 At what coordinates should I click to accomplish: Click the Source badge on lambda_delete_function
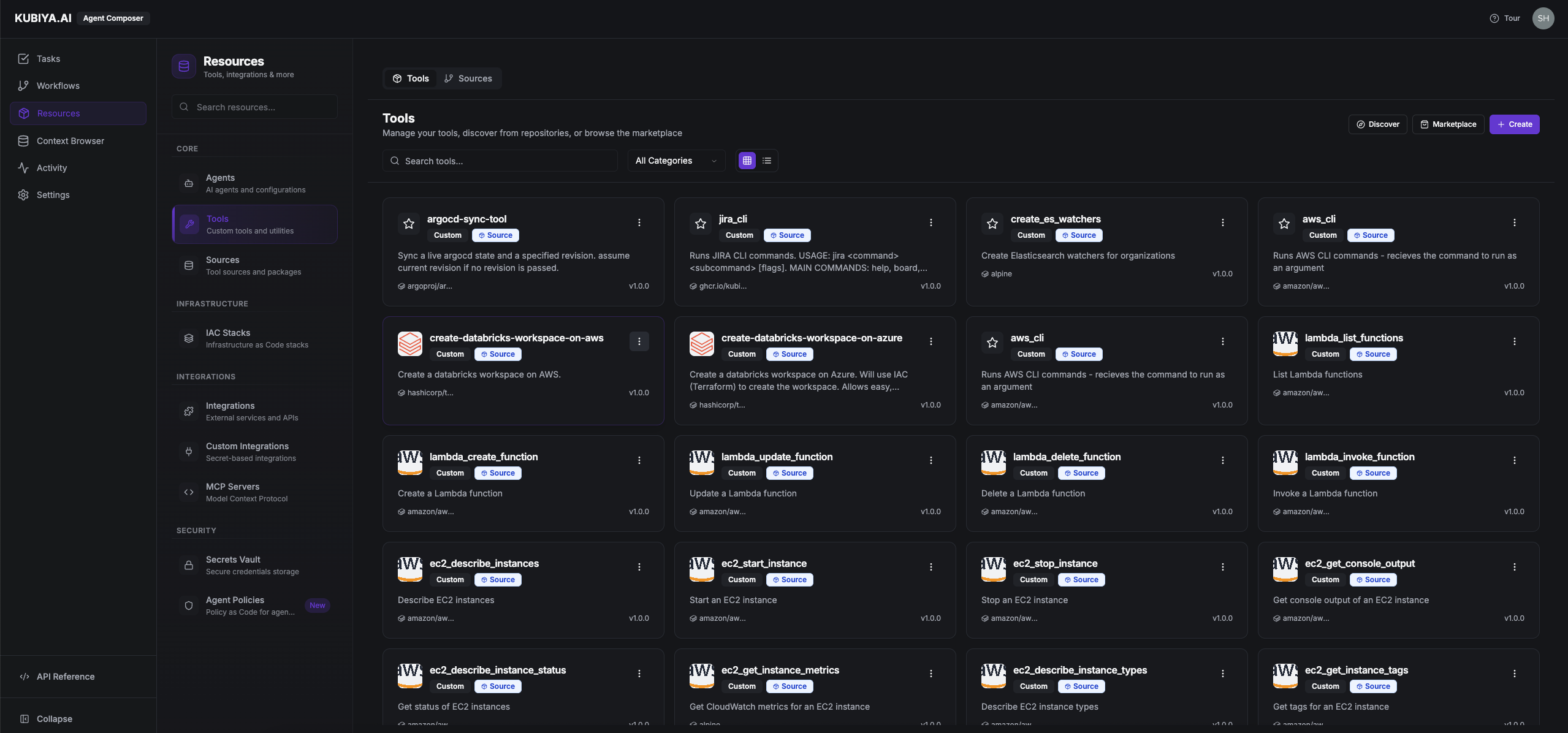1081,473
